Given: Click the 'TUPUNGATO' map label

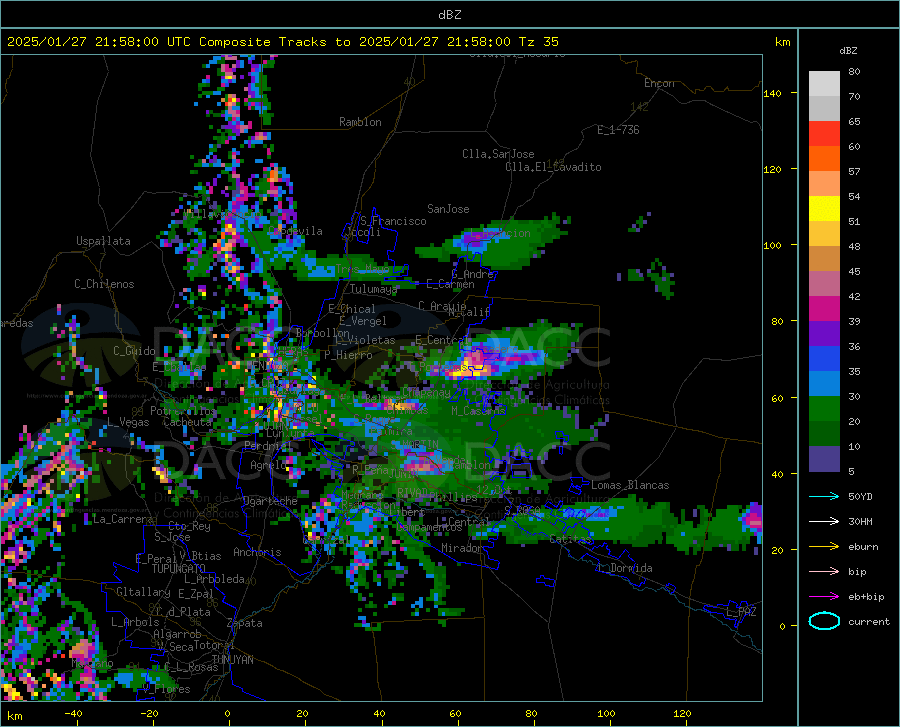Looking at the screenshot, I should point(179,569).
